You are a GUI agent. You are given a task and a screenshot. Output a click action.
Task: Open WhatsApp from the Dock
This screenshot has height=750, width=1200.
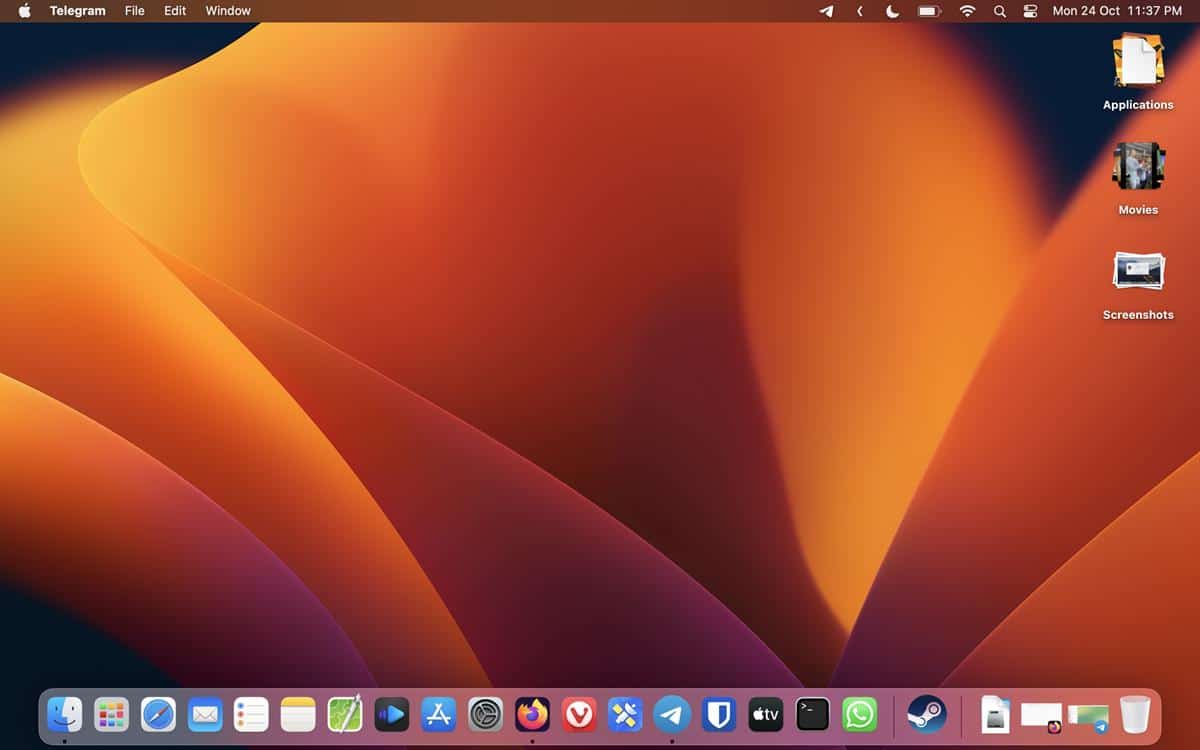[858, 715]
